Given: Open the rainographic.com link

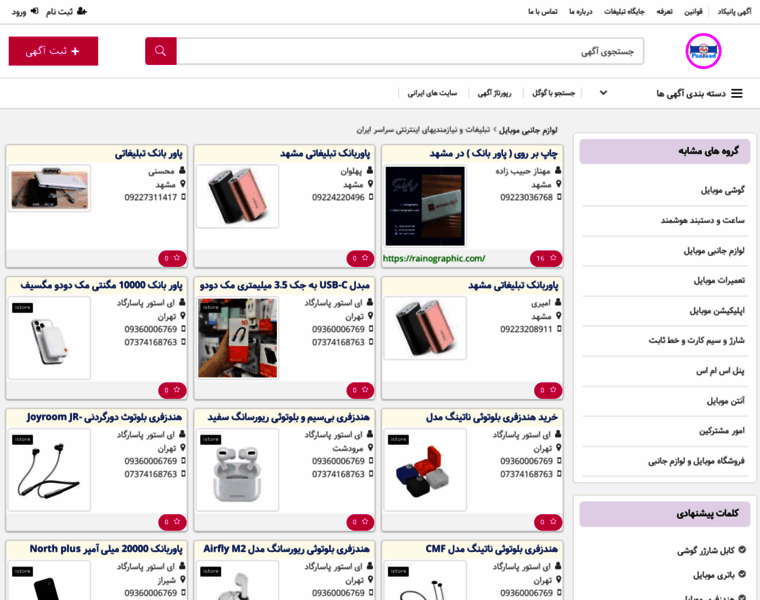Looking at the screenshot, I should [434, 258].
